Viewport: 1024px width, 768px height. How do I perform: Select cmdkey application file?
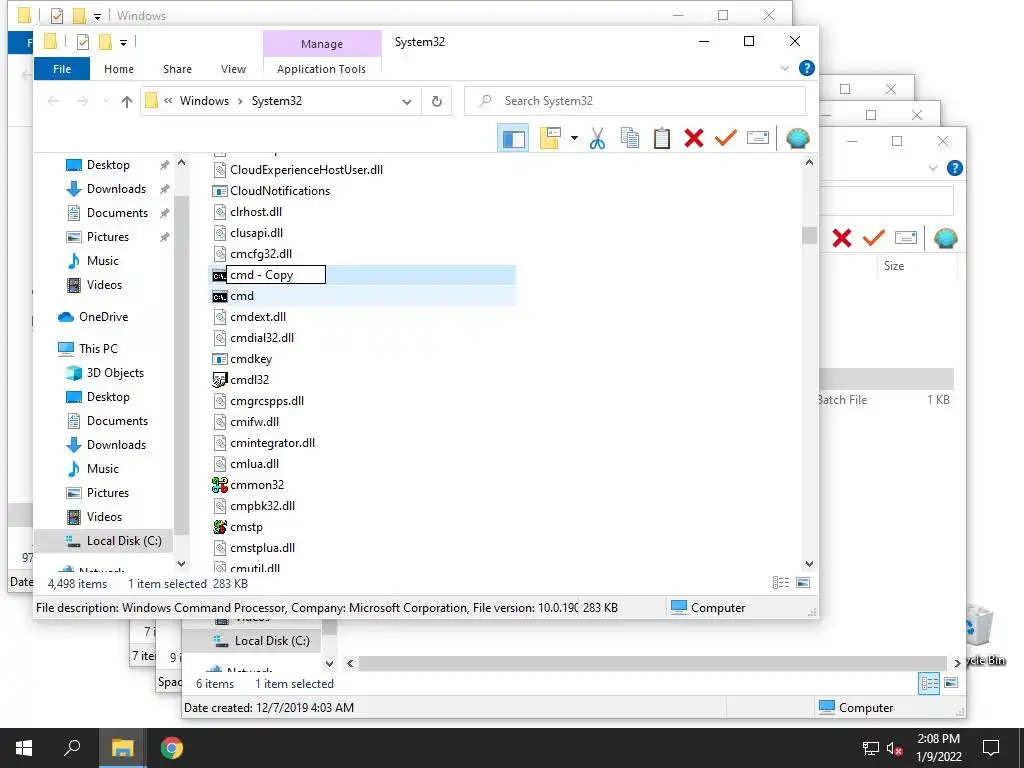point(251,359)
